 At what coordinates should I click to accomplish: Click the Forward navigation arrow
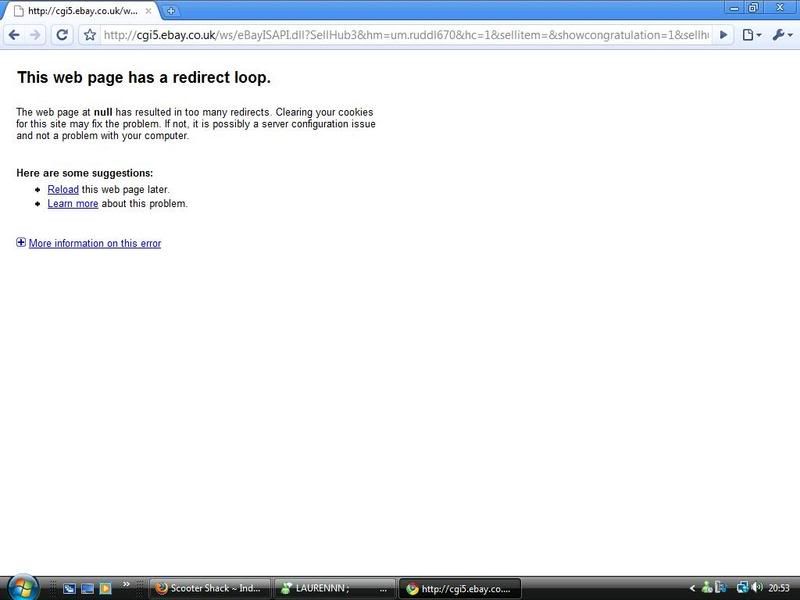pos(36,35)
